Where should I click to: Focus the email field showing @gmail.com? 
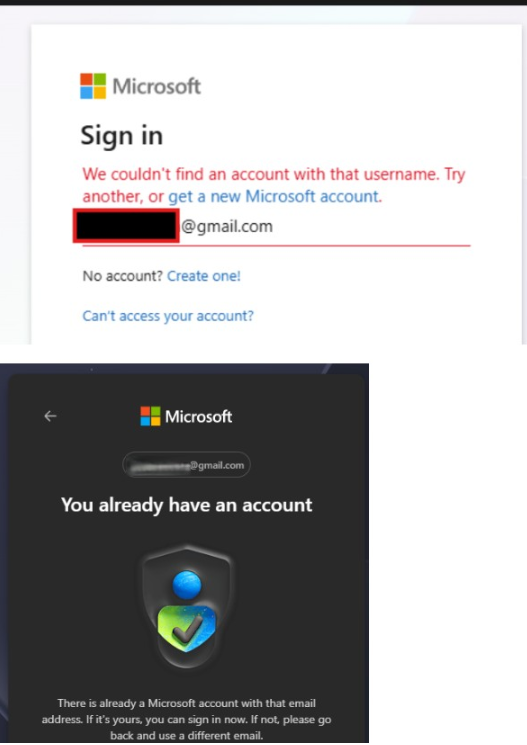pyautogui.click(x=277, y=227)
